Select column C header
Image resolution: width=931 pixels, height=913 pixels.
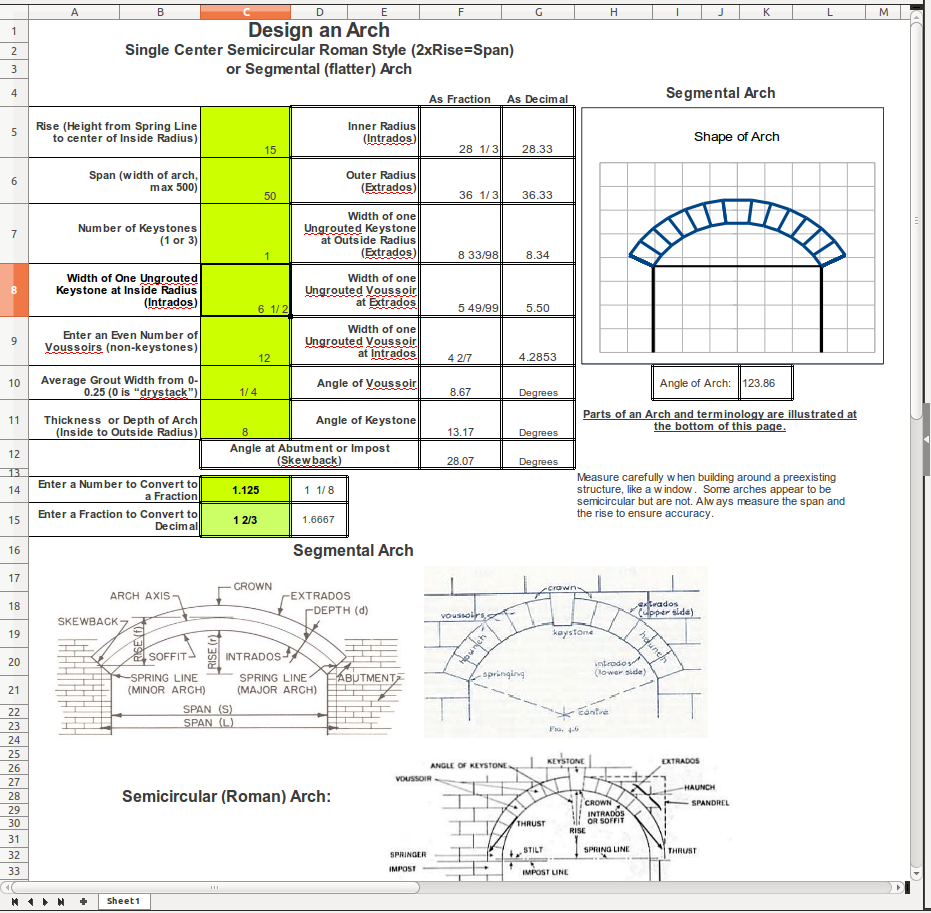pos(245,12)
